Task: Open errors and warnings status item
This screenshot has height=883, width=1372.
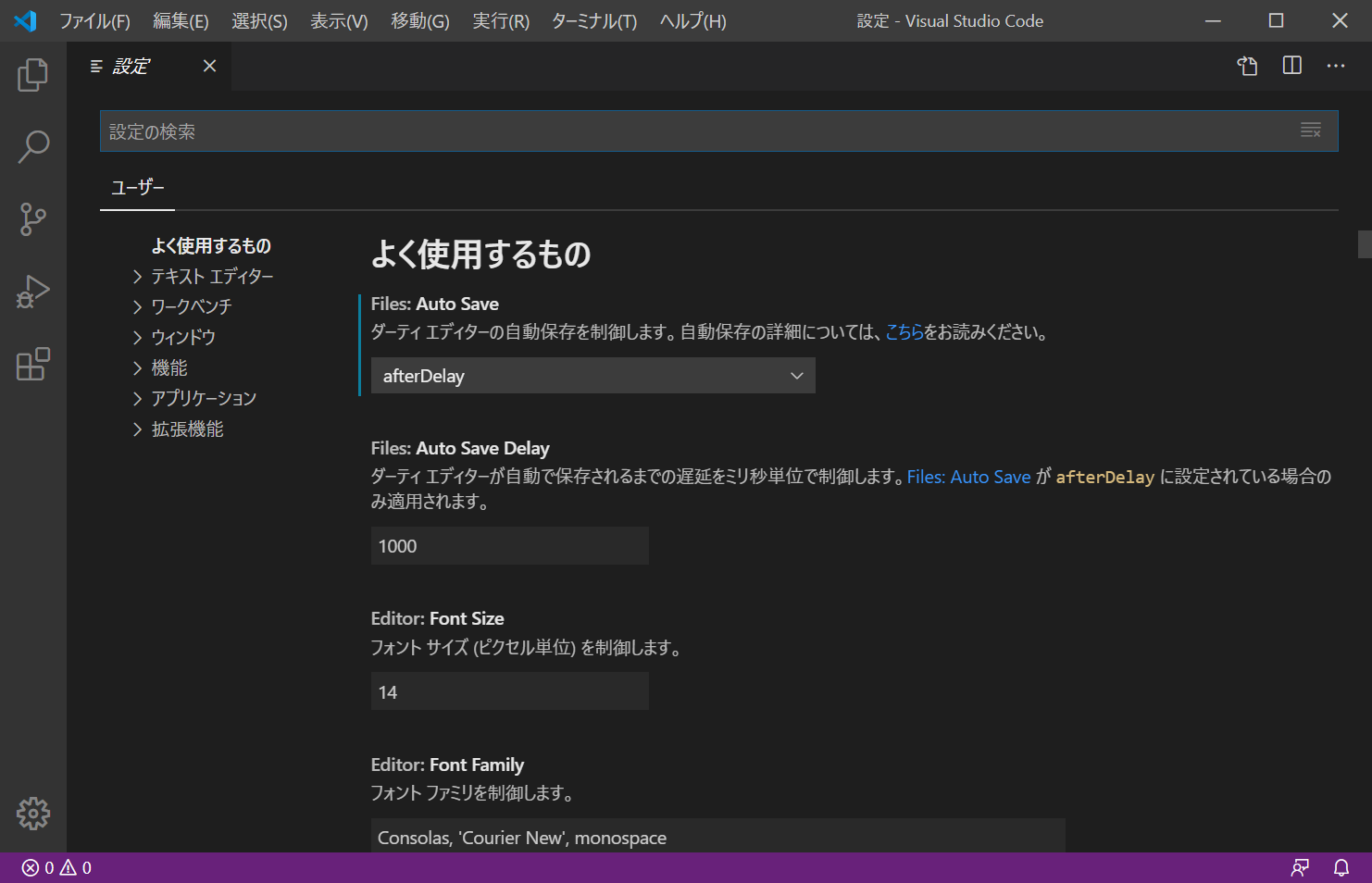Action: (x=57, y=868)
